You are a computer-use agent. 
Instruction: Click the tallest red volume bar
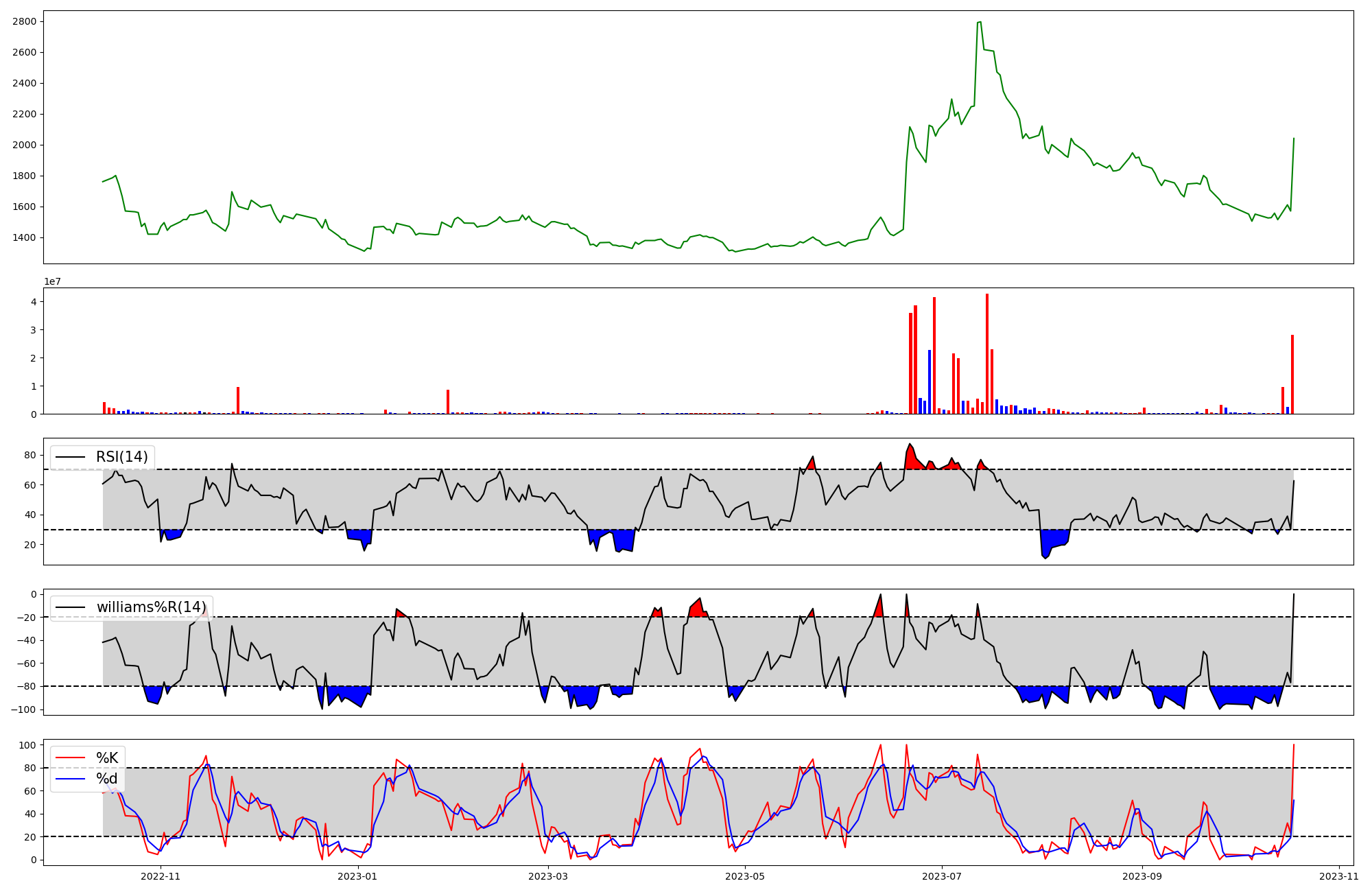tap(986, 353)
